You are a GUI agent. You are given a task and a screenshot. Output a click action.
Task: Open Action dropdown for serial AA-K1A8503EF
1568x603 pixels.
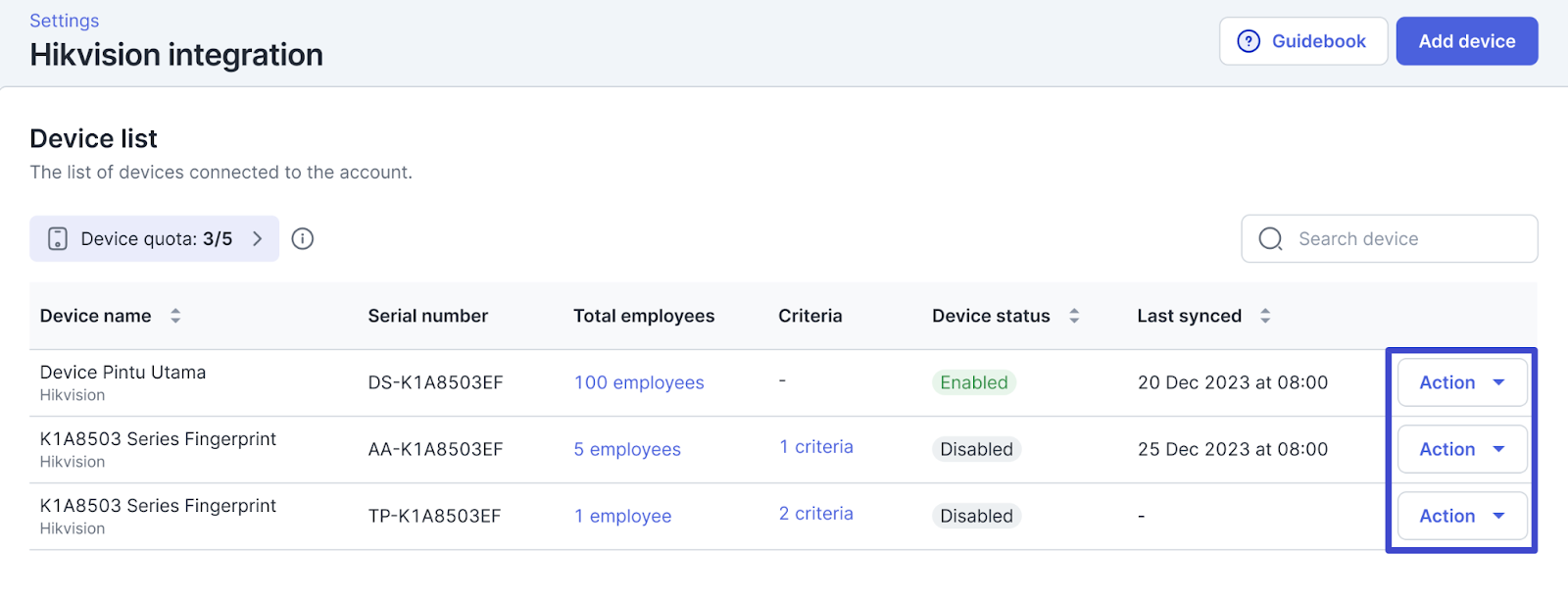[x=1461, y=449]
